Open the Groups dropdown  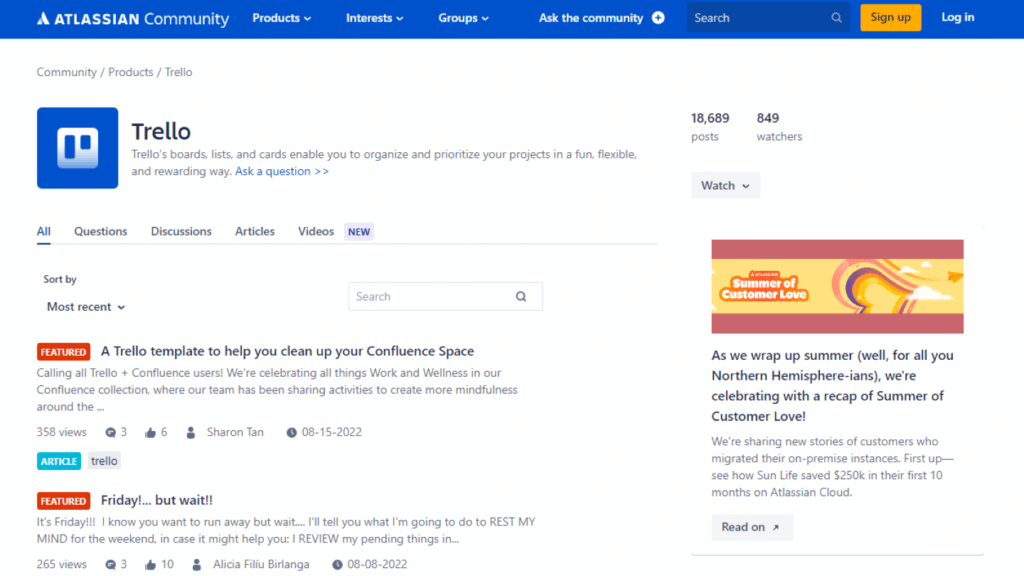coord(462,17)
